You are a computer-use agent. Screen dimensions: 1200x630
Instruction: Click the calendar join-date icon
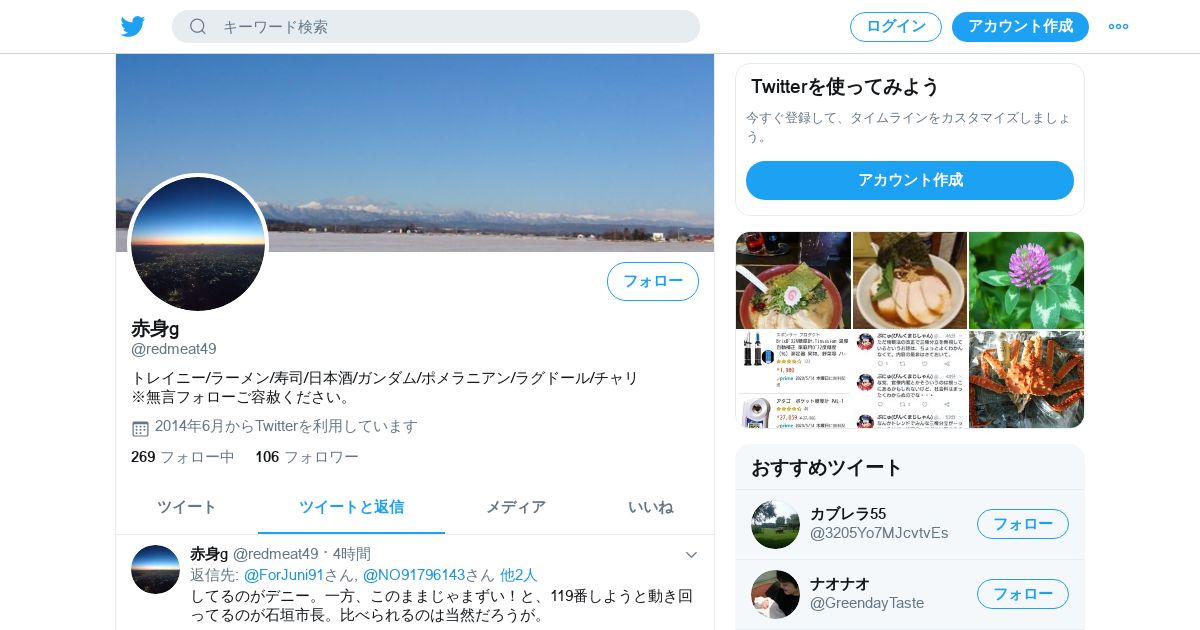tap(140, 428)
